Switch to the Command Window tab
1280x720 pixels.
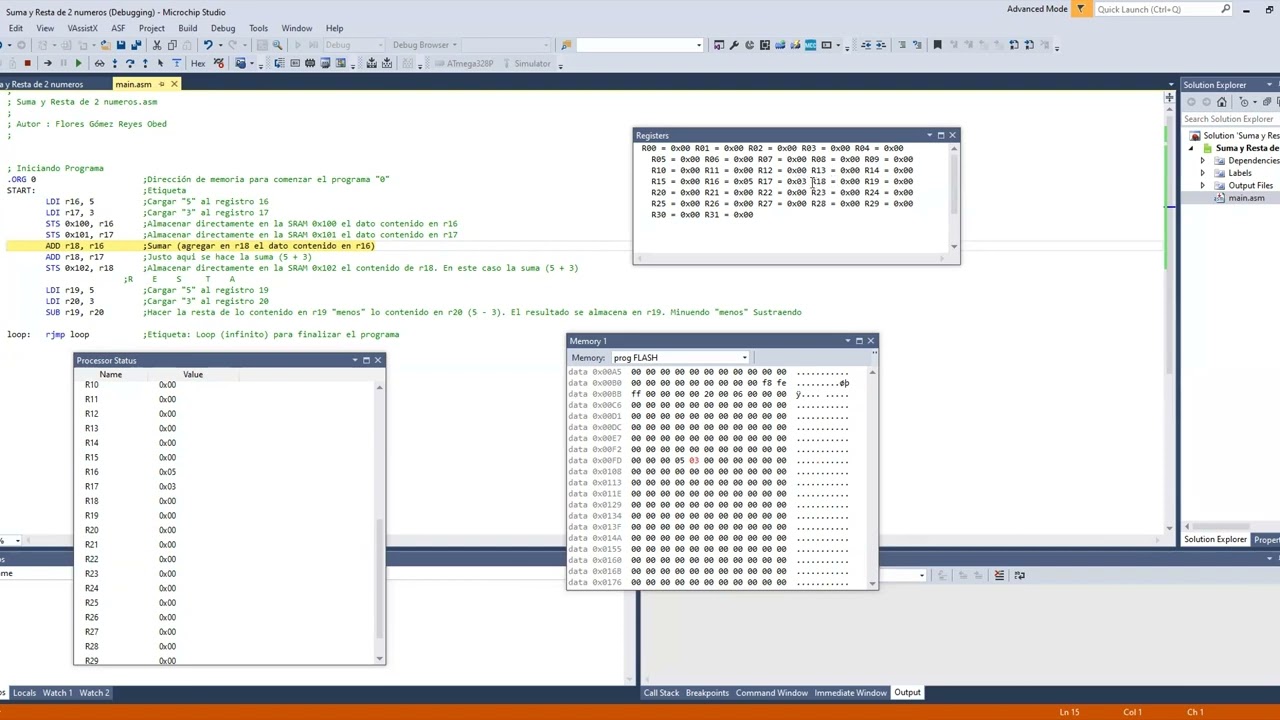[771, 692]
